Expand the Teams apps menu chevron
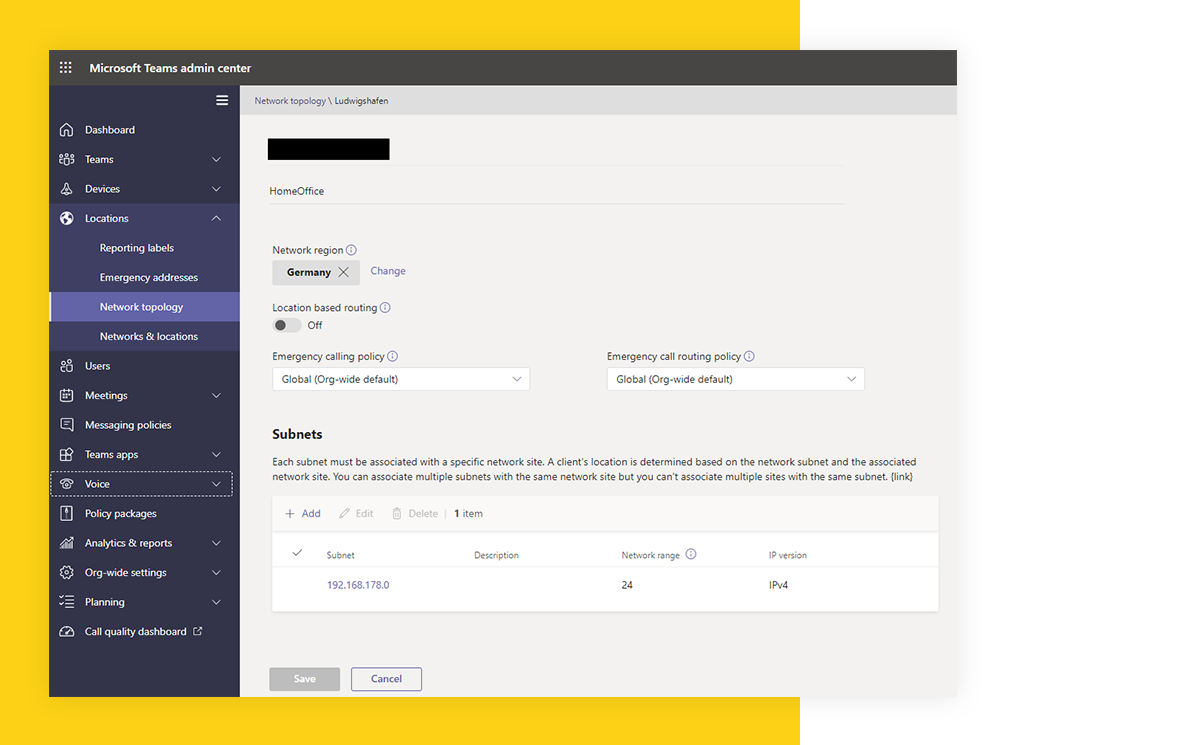The height and width of the screenshot is (745, 1200). (x=216, y=454)
